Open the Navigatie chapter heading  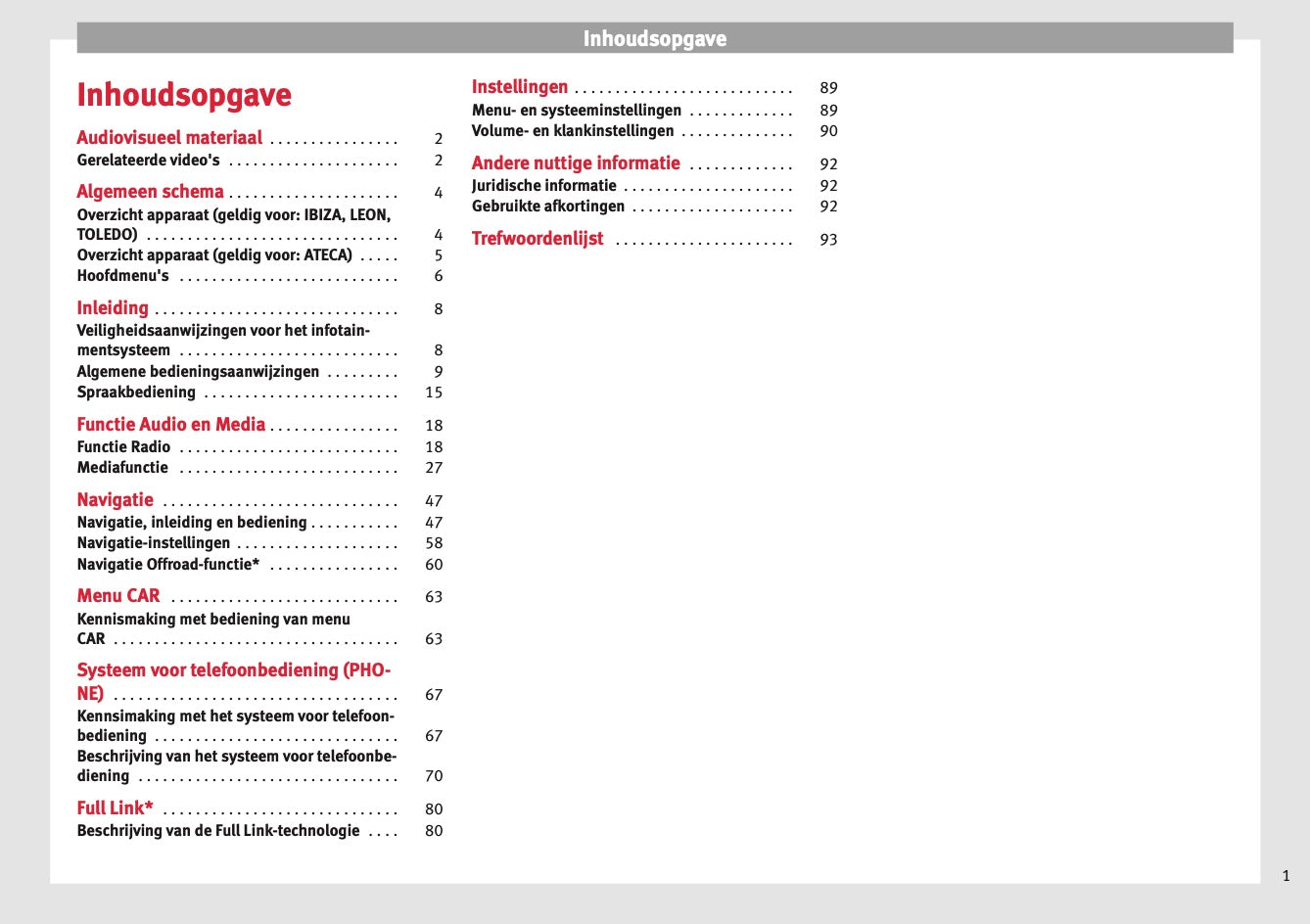(116, 500)
